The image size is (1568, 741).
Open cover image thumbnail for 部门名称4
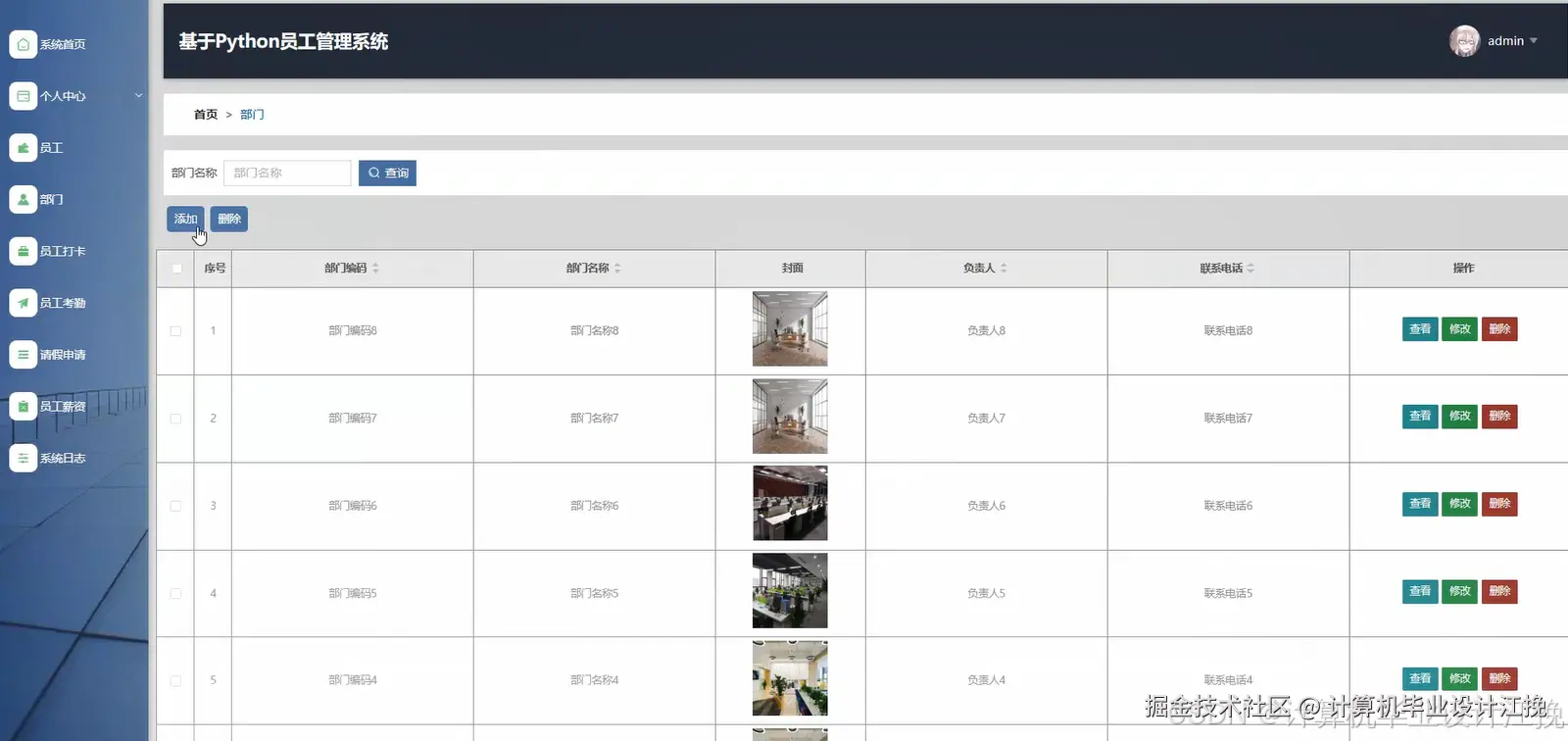(790, 678)
